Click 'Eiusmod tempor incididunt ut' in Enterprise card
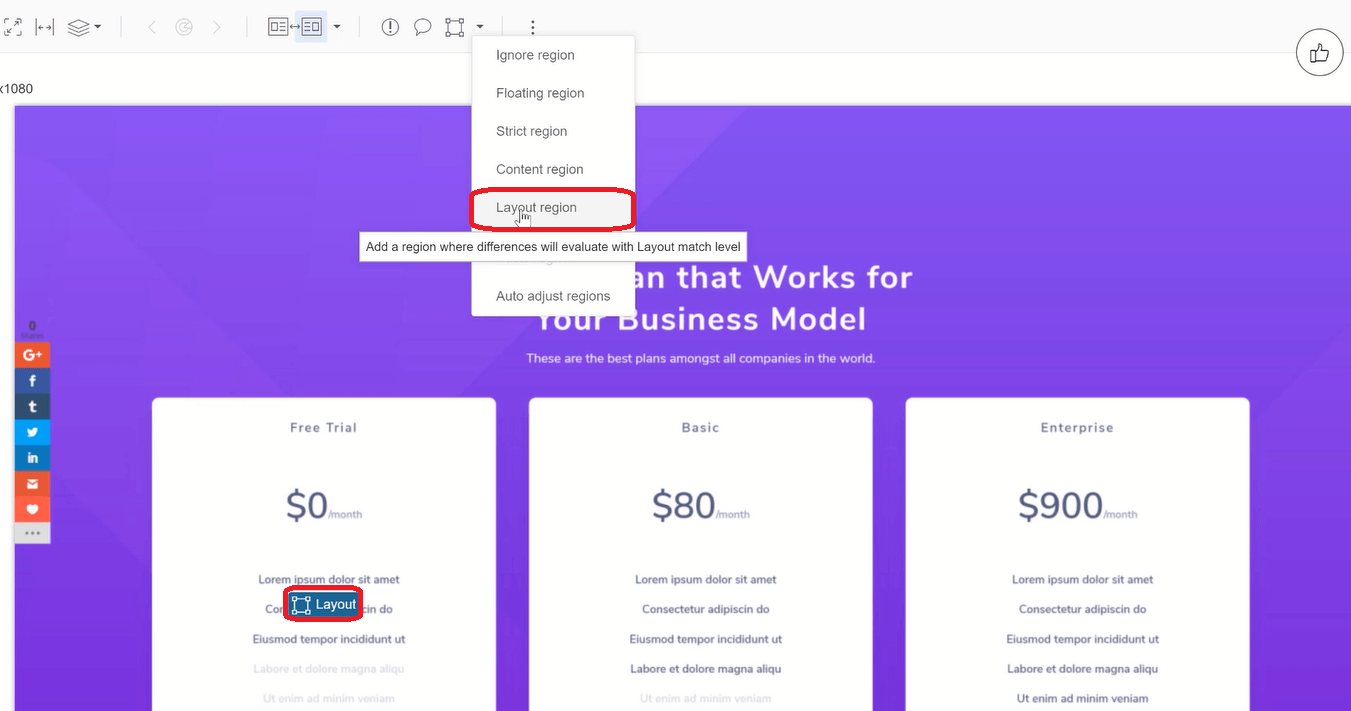 point(1083,639)
